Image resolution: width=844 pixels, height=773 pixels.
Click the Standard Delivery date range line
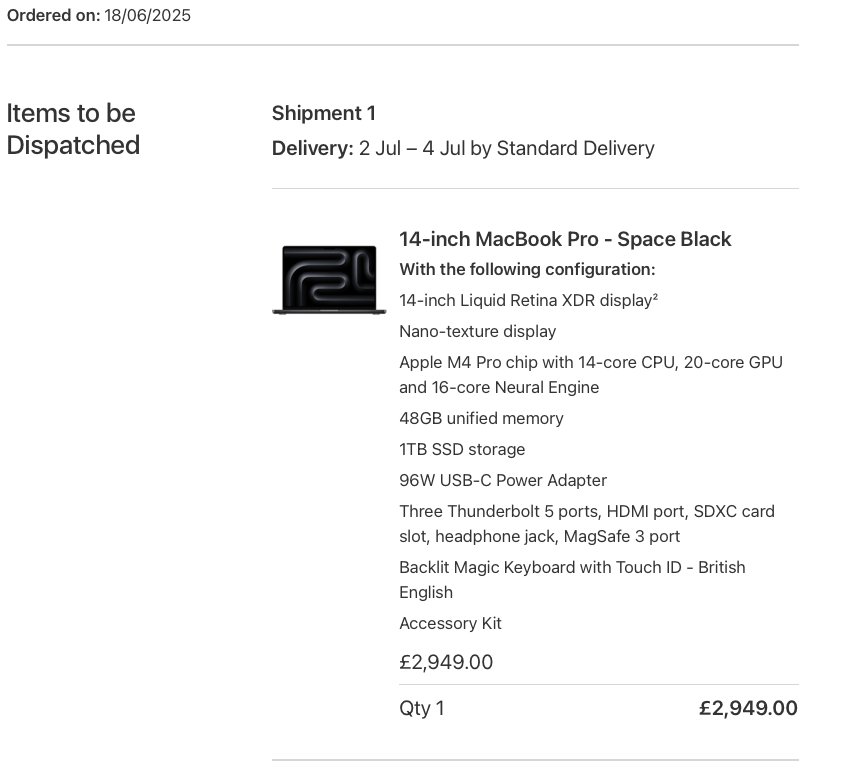pos(463,148)
